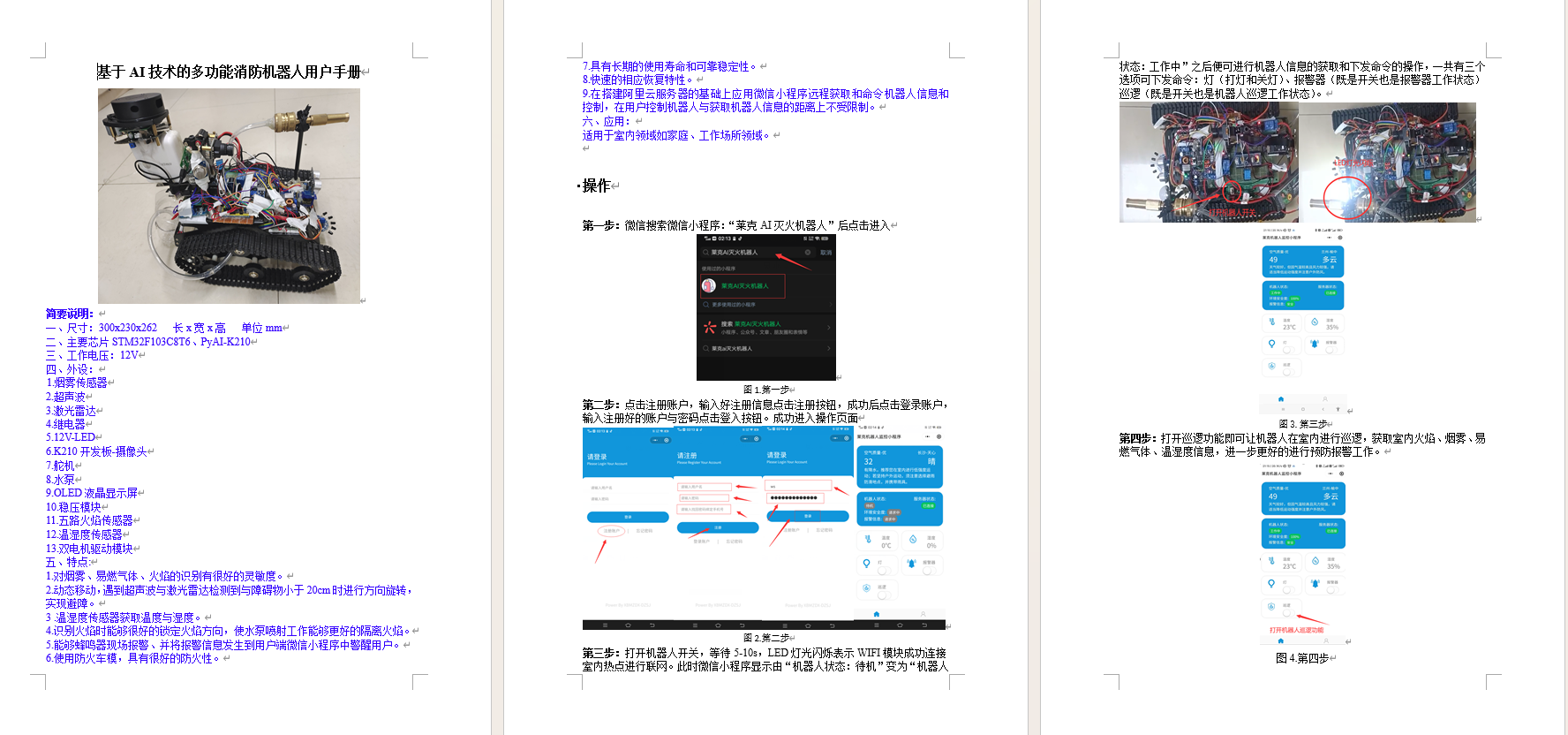Click the 简要说明: heading
This screenshot has width=1568, height=735.
[x=70, y=314]
